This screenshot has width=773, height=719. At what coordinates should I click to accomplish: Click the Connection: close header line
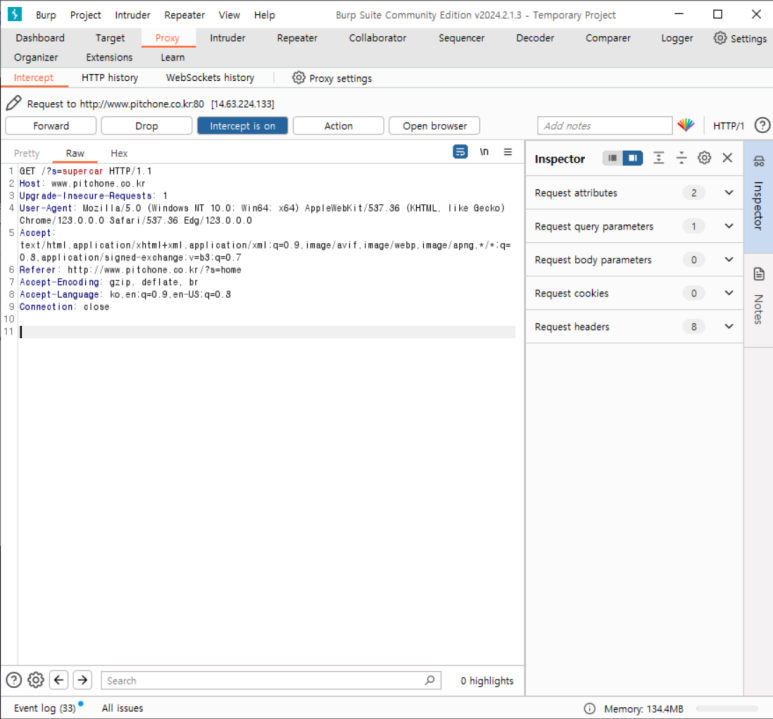[64, 307]
